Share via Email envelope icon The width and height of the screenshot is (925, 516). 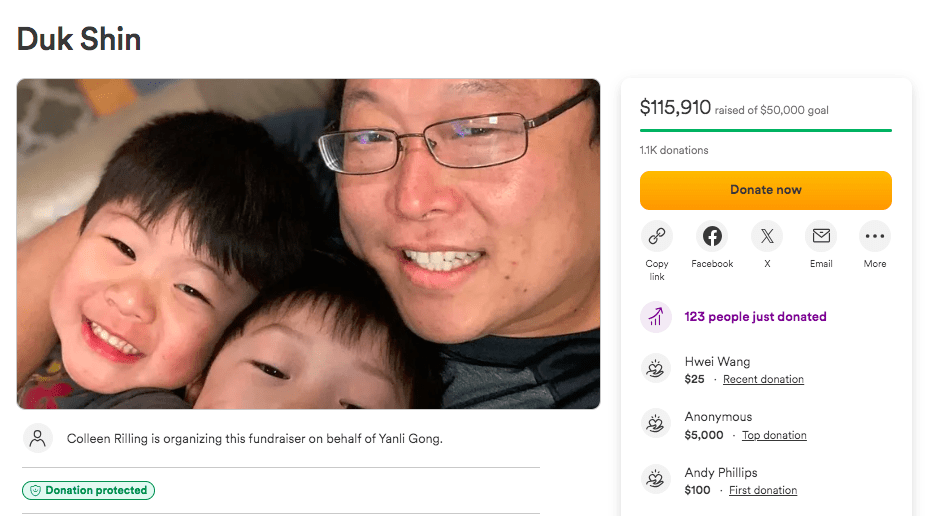pos(821,237)
